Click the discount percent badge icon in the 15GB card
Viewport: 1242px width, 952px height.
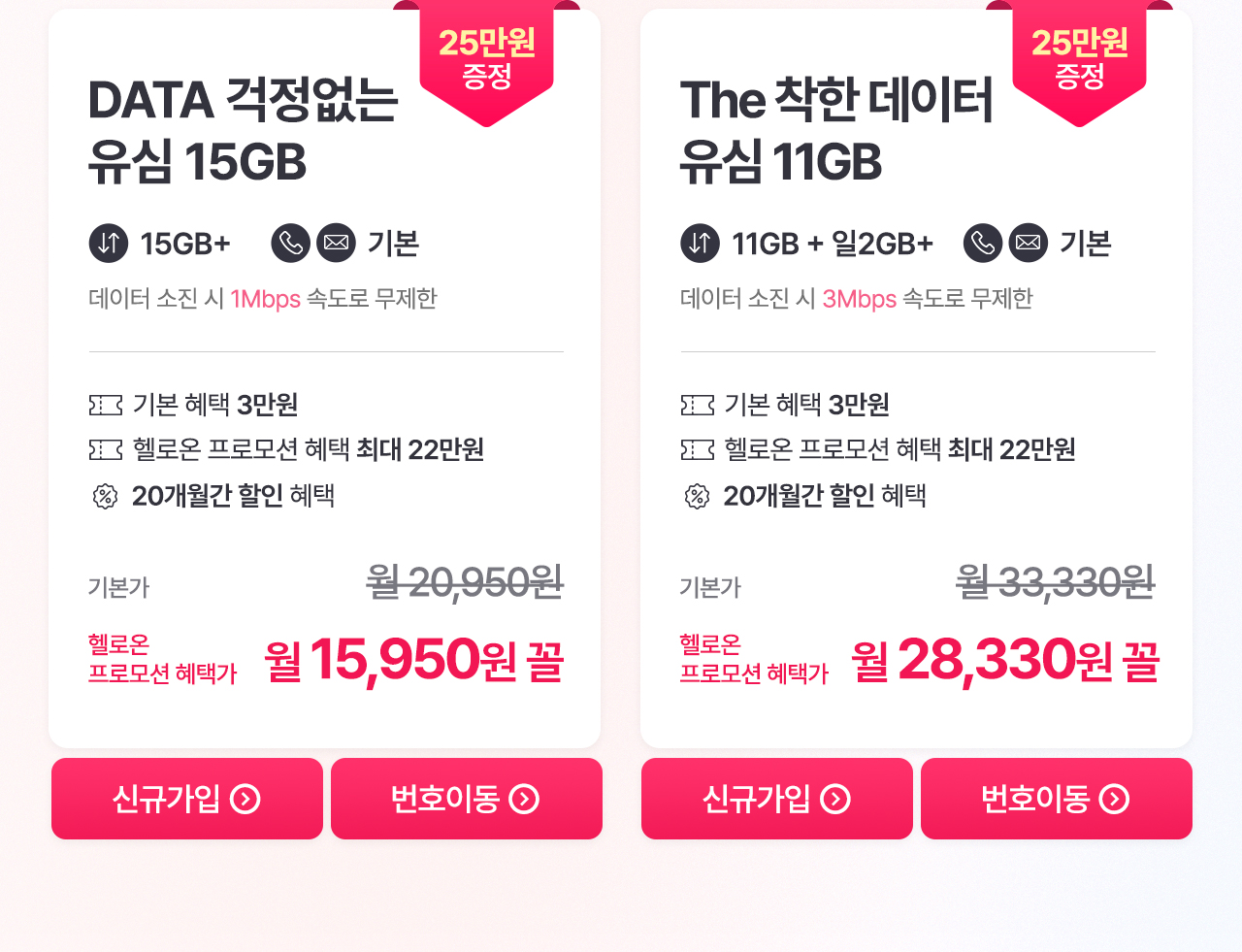point(105,497)
